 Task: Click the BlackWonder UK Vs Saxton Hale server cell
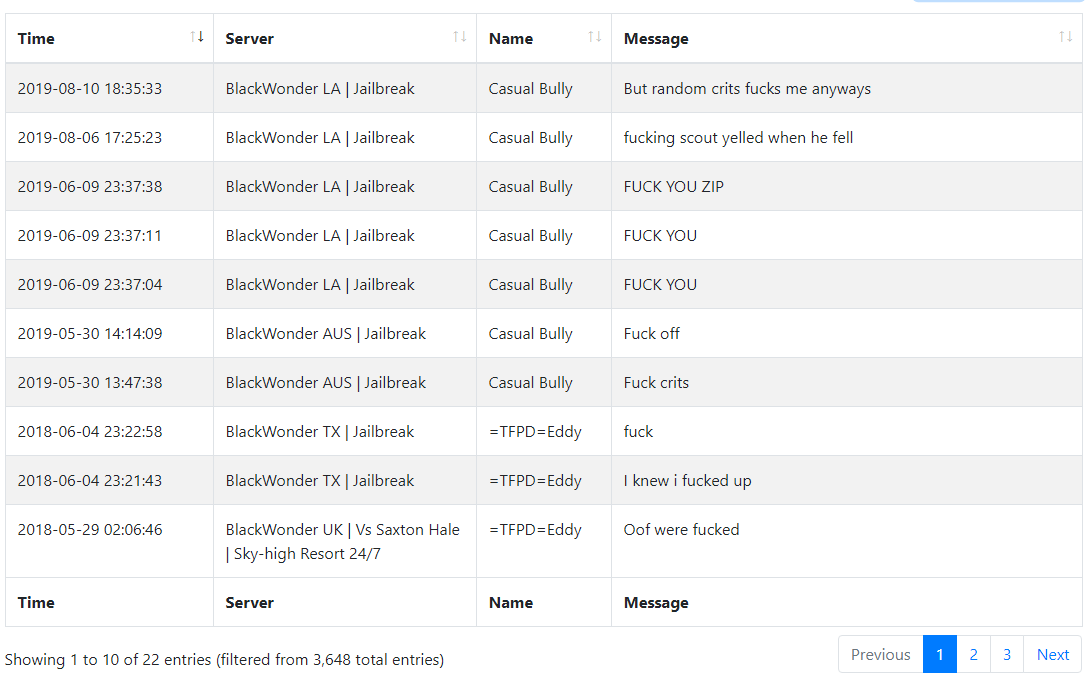point(344,541)
